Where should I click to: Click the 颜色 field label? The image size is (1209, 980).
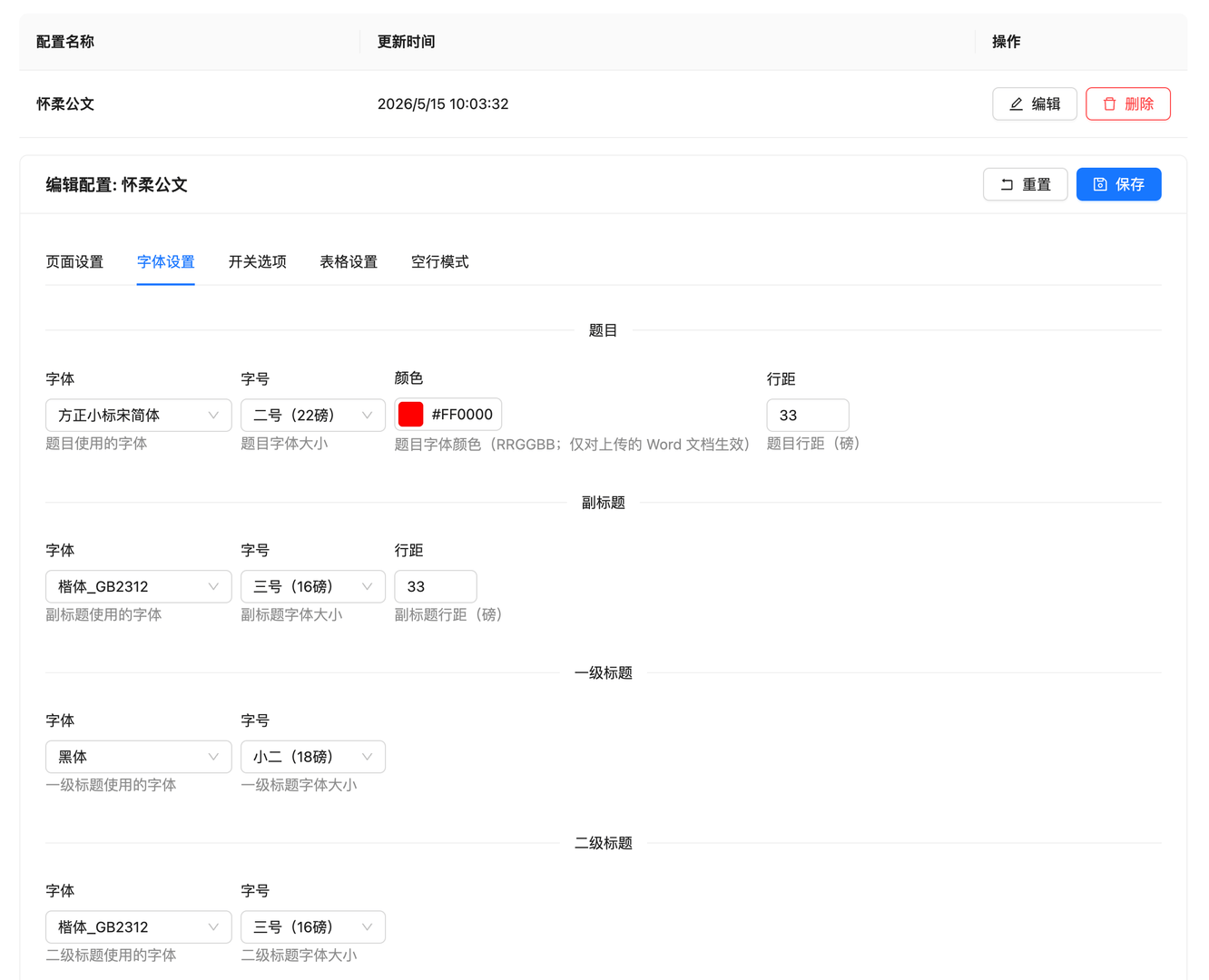[409, 378]
